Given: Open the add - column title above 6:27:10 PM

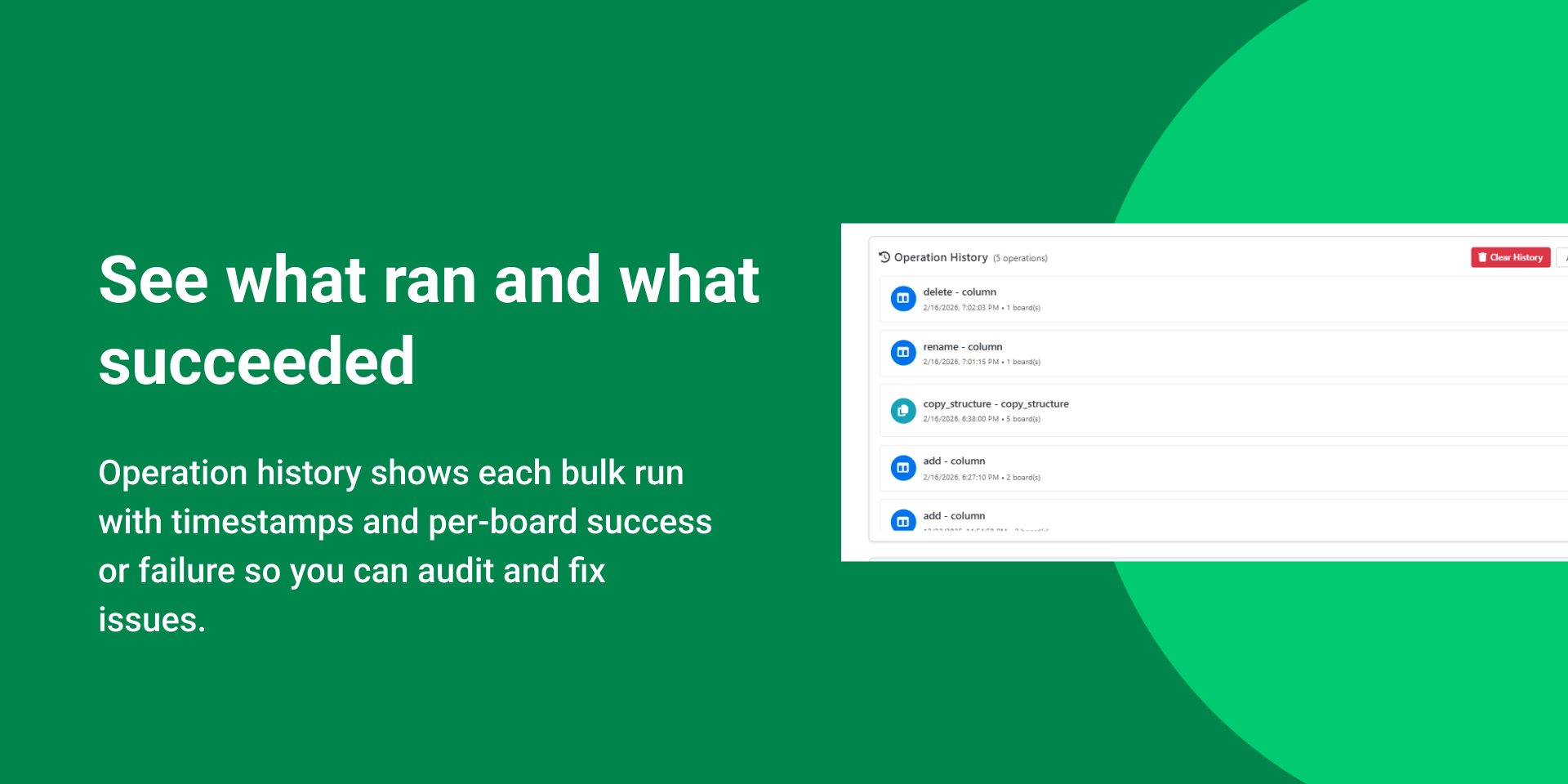Looking at the screenshot, I should pyautogui.click(x=954, y=461).
